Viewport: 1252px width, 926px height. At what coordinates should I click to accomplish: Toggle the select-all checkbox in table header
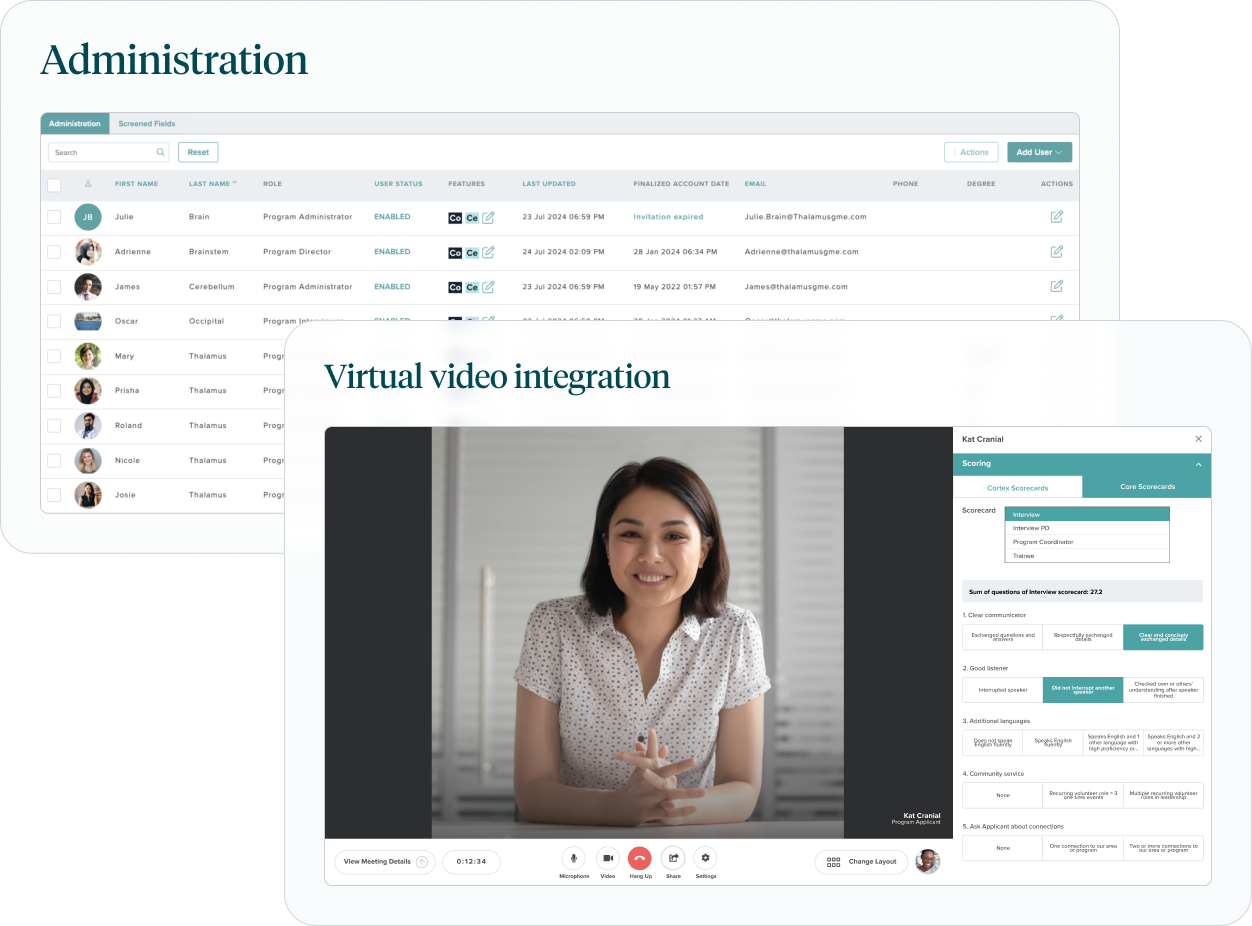point(54,184)
